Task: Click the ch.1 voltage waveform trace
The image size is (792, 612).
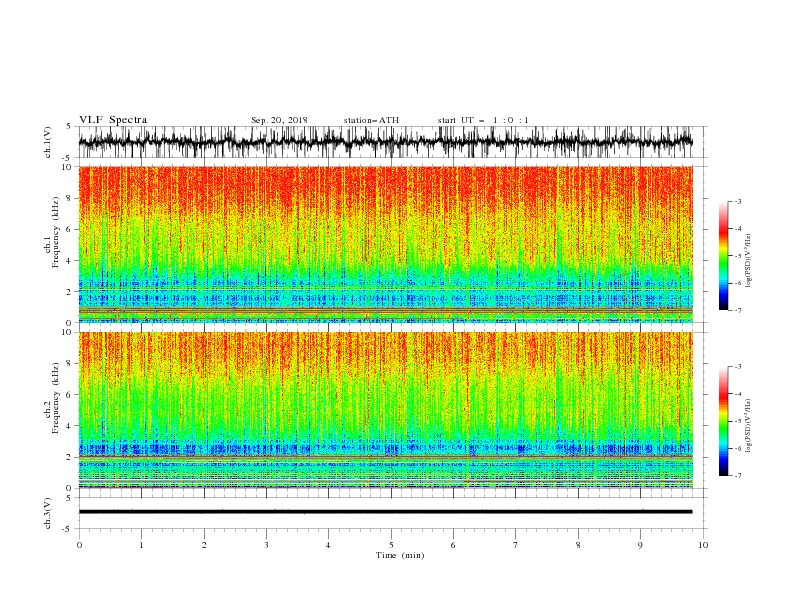Action: tap(386, 142)
